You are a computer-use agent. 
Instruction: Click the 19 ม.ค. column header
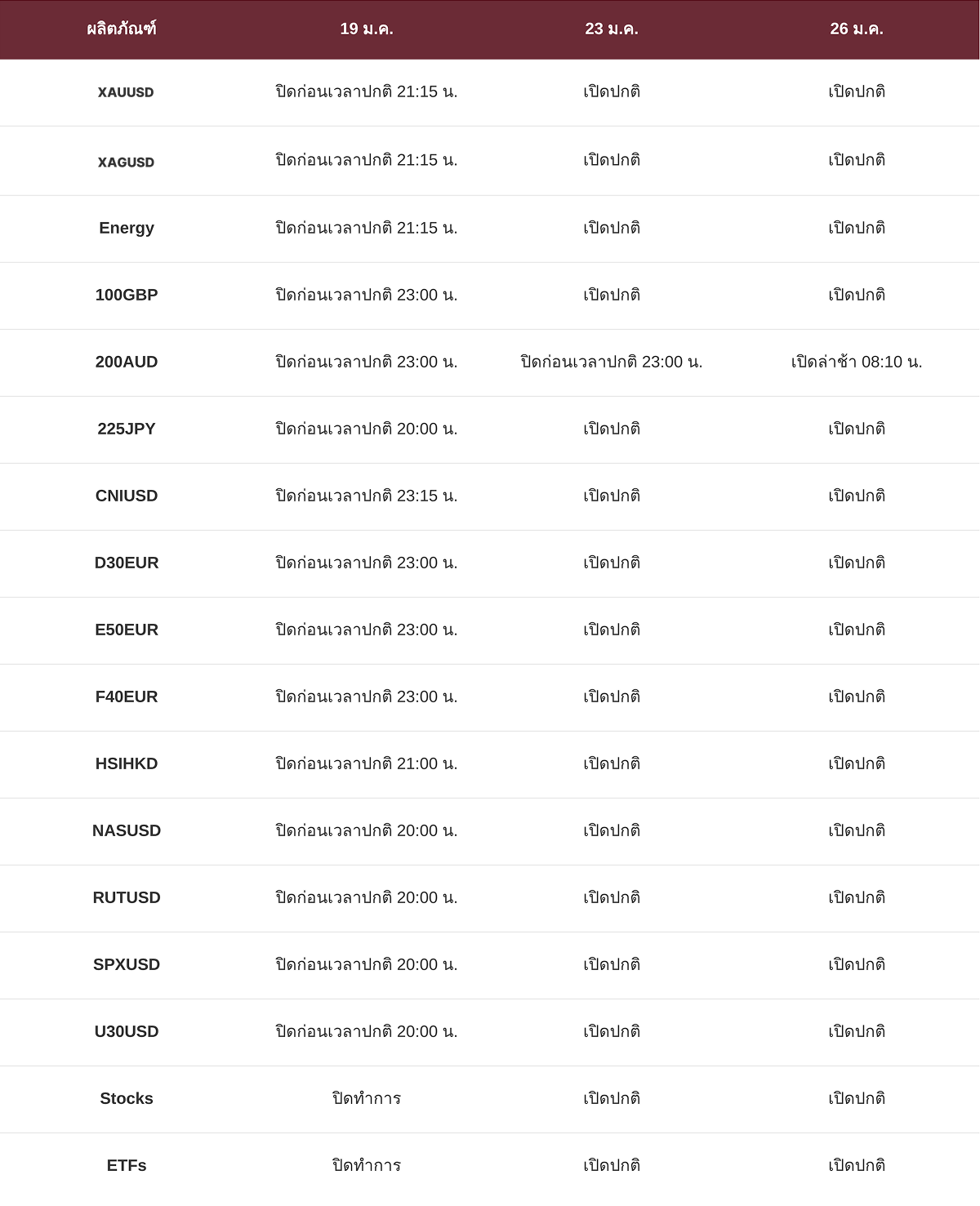coord(367,29)
